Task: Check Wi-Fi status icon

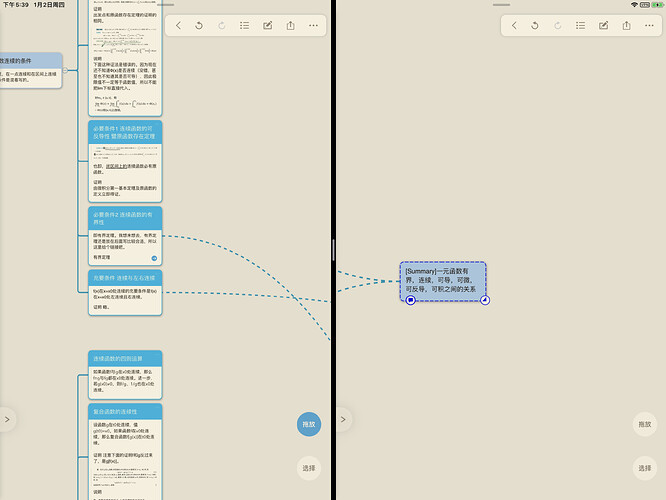Action: tap(634, 5)
